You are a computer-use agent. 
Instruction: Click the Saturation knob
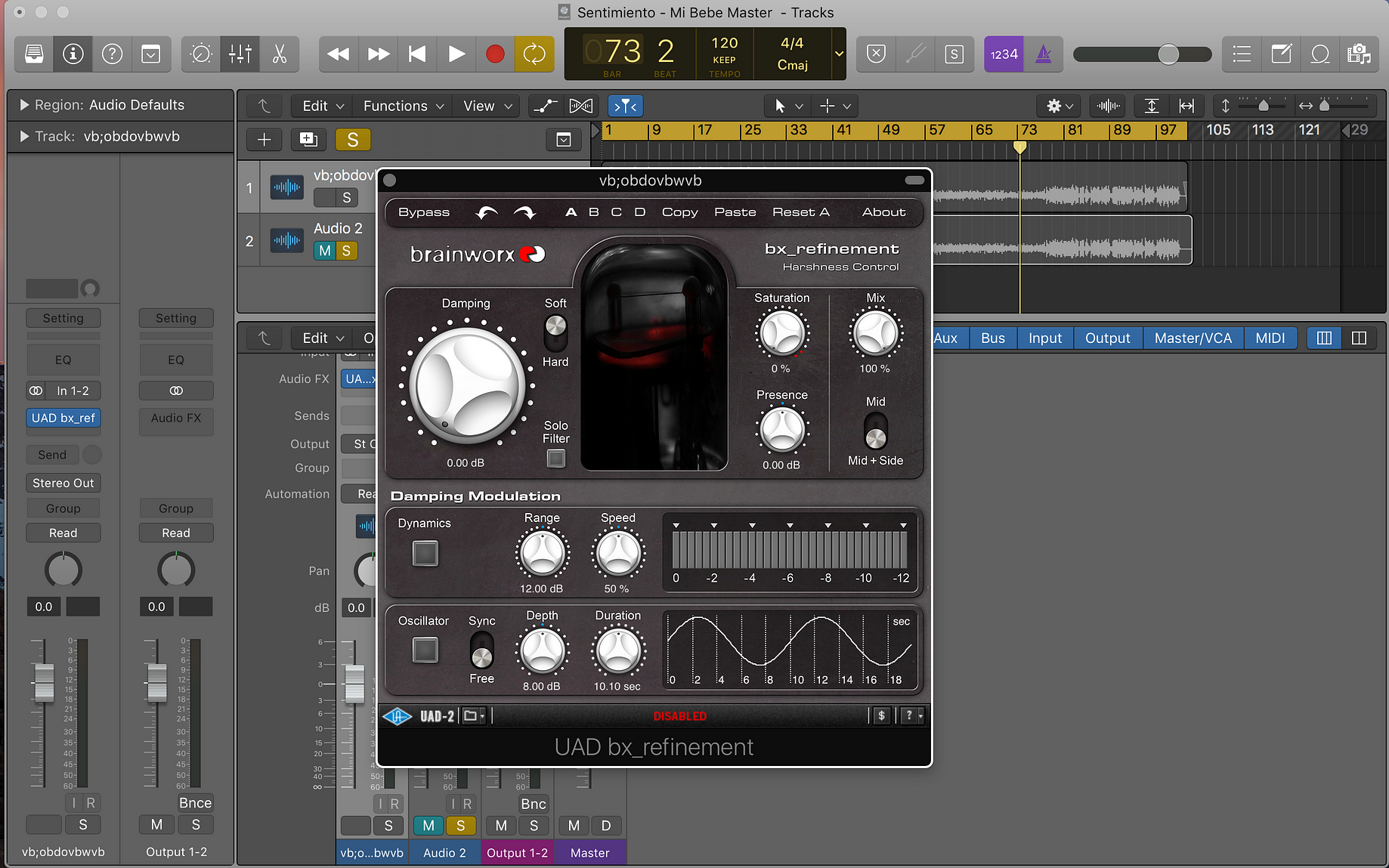(x=782, y=333)
